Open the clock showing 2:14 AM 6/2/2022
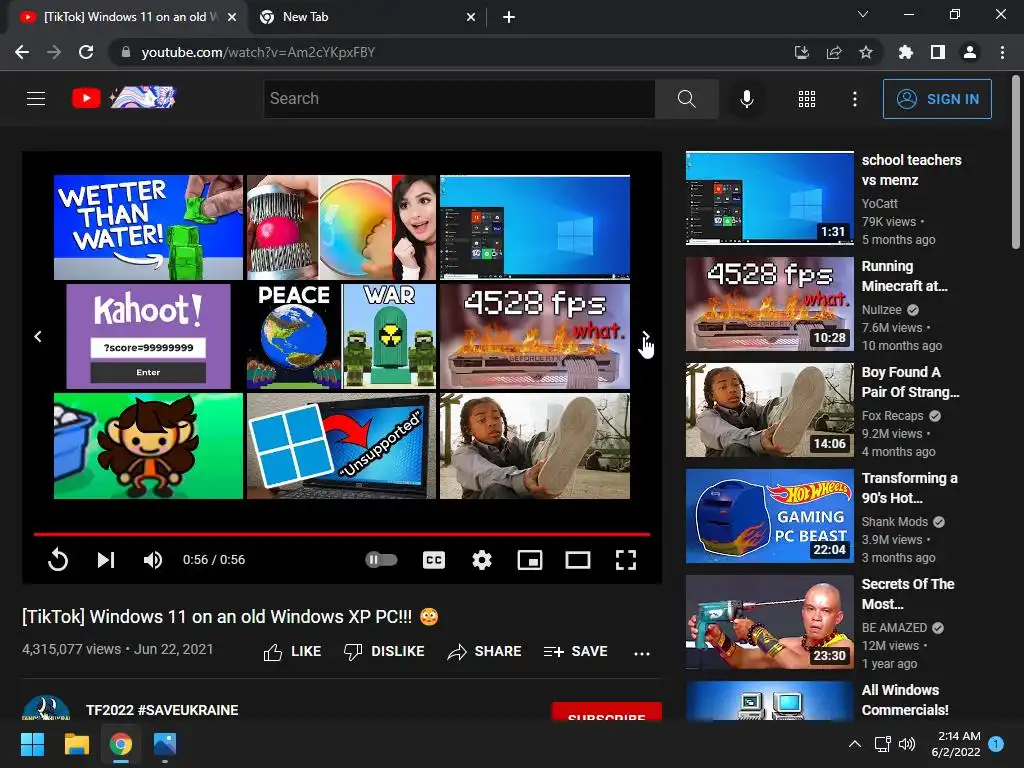The width and height of the screenshot is (1024, 768). tap(955, 744)
